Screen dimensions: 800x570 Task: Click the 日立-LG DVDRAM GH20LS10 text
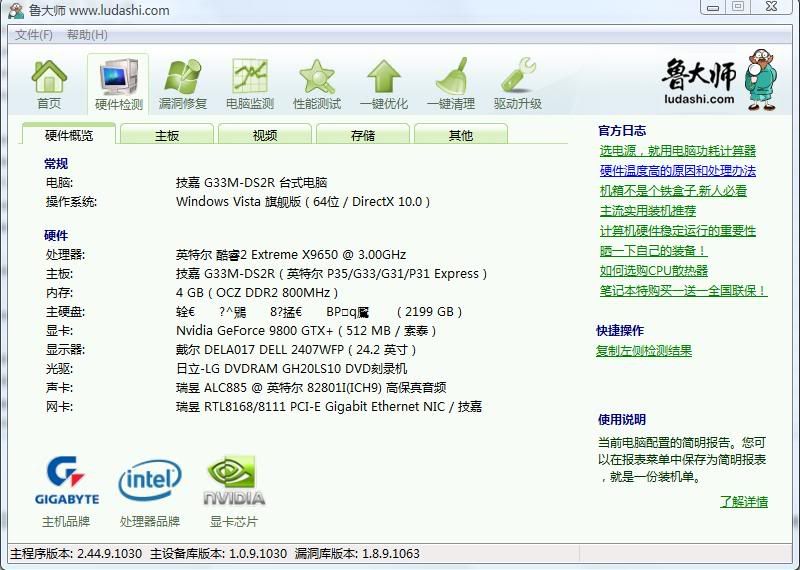(x=291, y=368)
